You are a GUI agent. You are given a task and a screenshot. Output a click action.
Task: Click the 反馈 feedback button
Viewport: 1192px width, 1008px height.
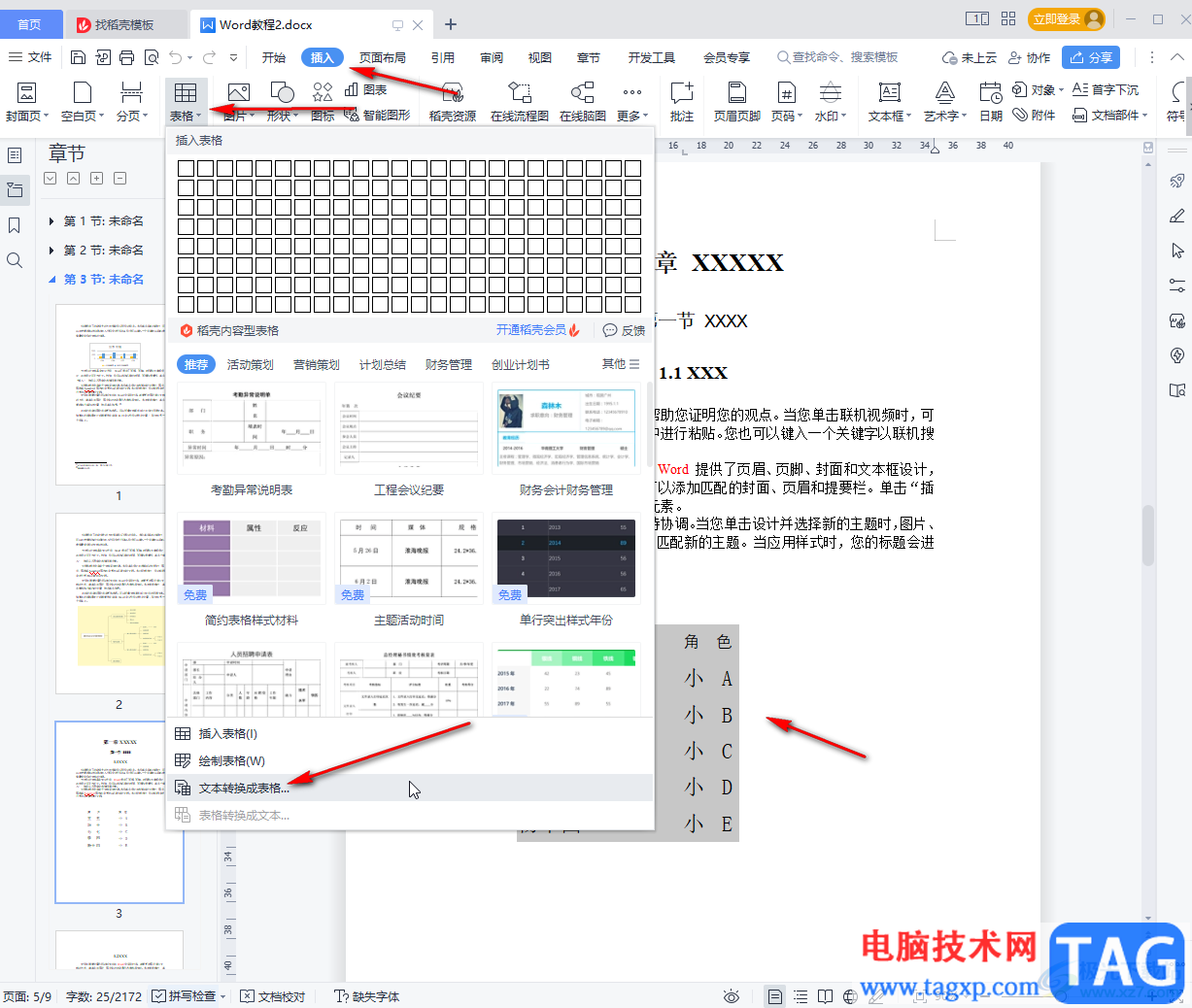click(625, 330)
